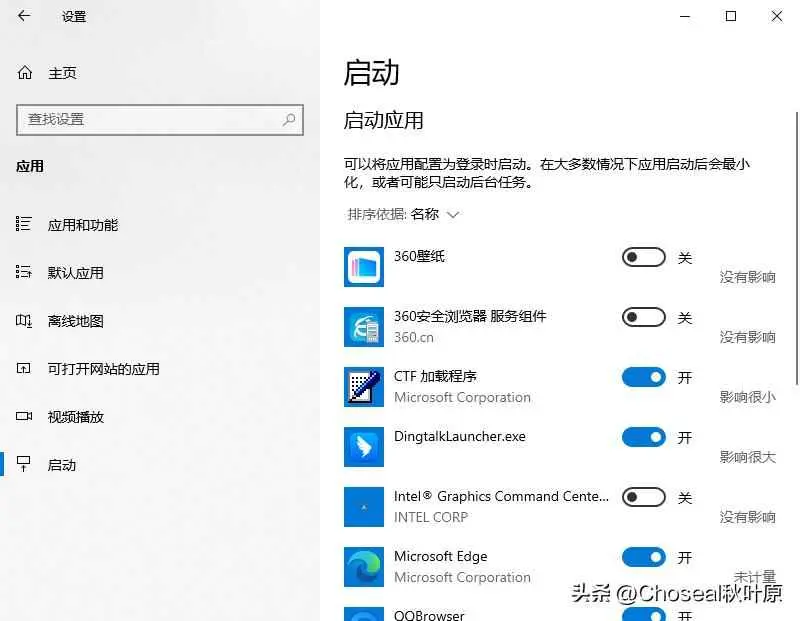Click the 360安全浏览器 app icon
The height and width of the screenshot is (621, 800).
[x=364, y=327]
